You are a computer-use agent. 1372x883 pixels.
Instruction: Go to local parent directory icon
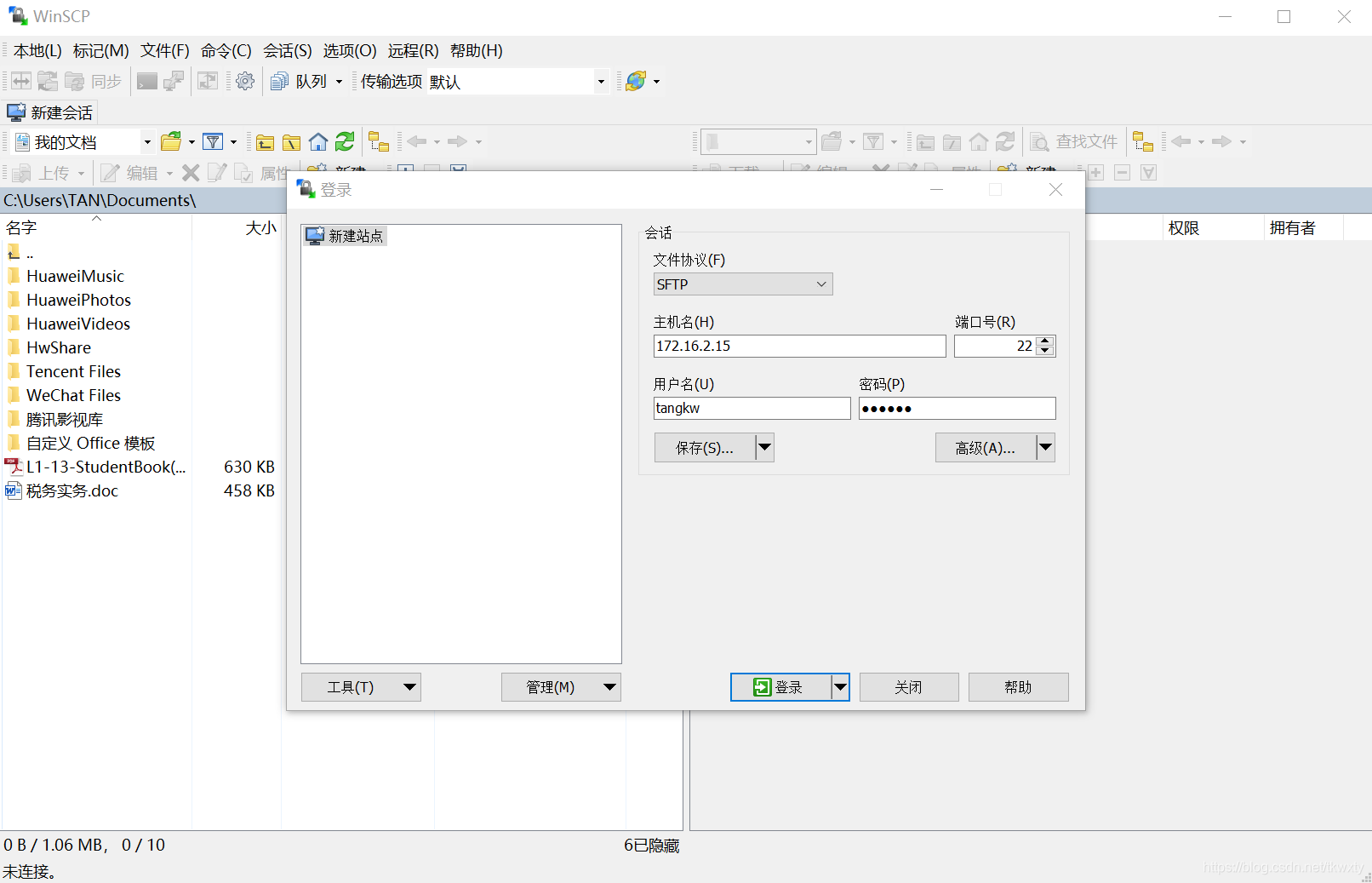pyautogui.click(x=266, y=141)
